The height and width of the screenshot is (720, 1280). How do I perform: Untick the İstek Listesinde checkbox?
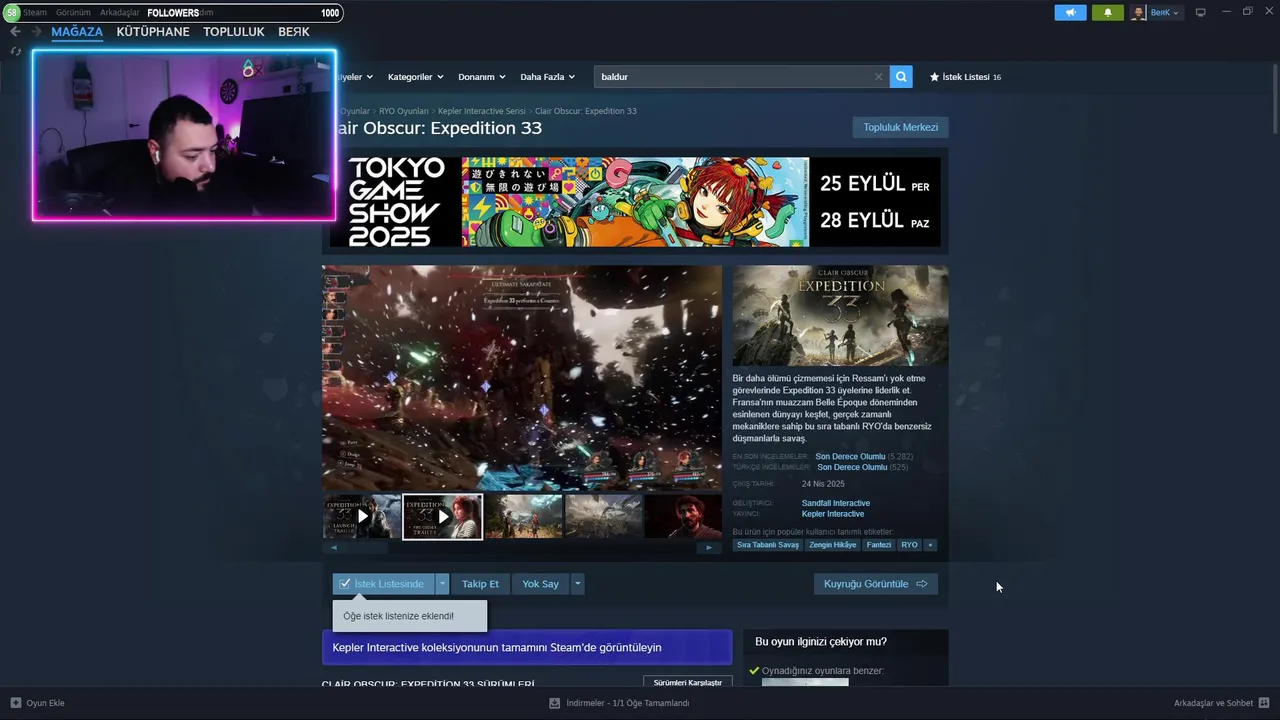coord(345,584)
